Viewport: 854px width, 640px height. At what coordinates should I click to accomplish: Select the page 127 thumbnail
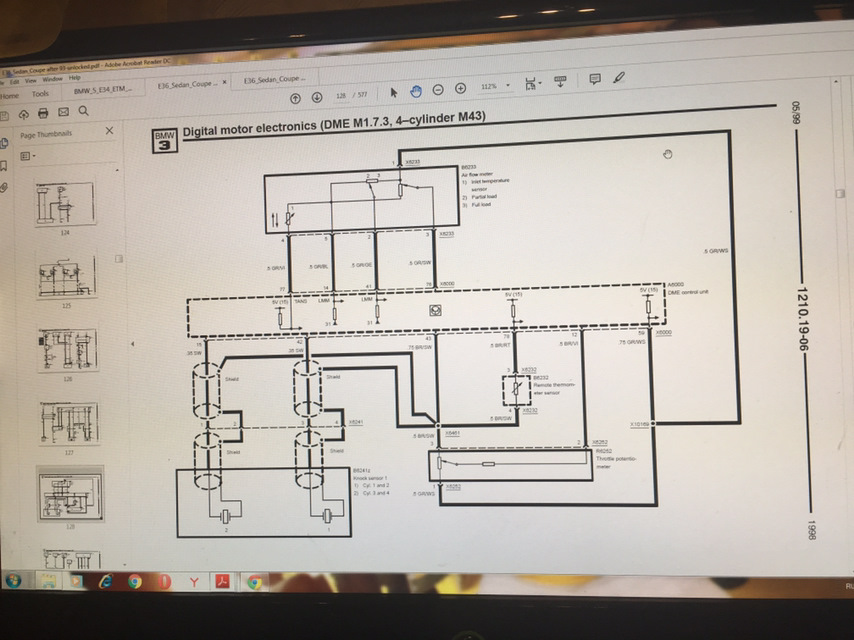click(x=69, y=423)
